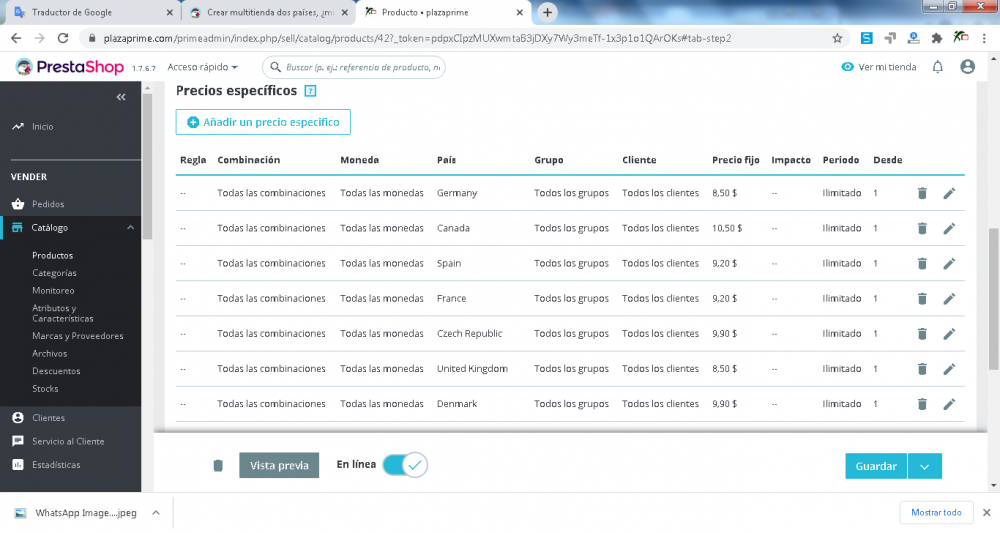
Task: Open Servicio al Cliente in sidebar
Action: coord(70,441)
